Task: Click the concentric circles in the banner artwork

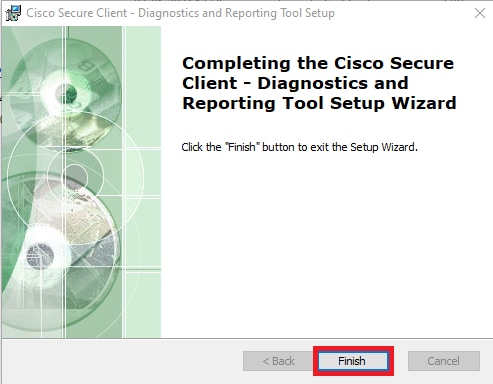Action: 75,175
